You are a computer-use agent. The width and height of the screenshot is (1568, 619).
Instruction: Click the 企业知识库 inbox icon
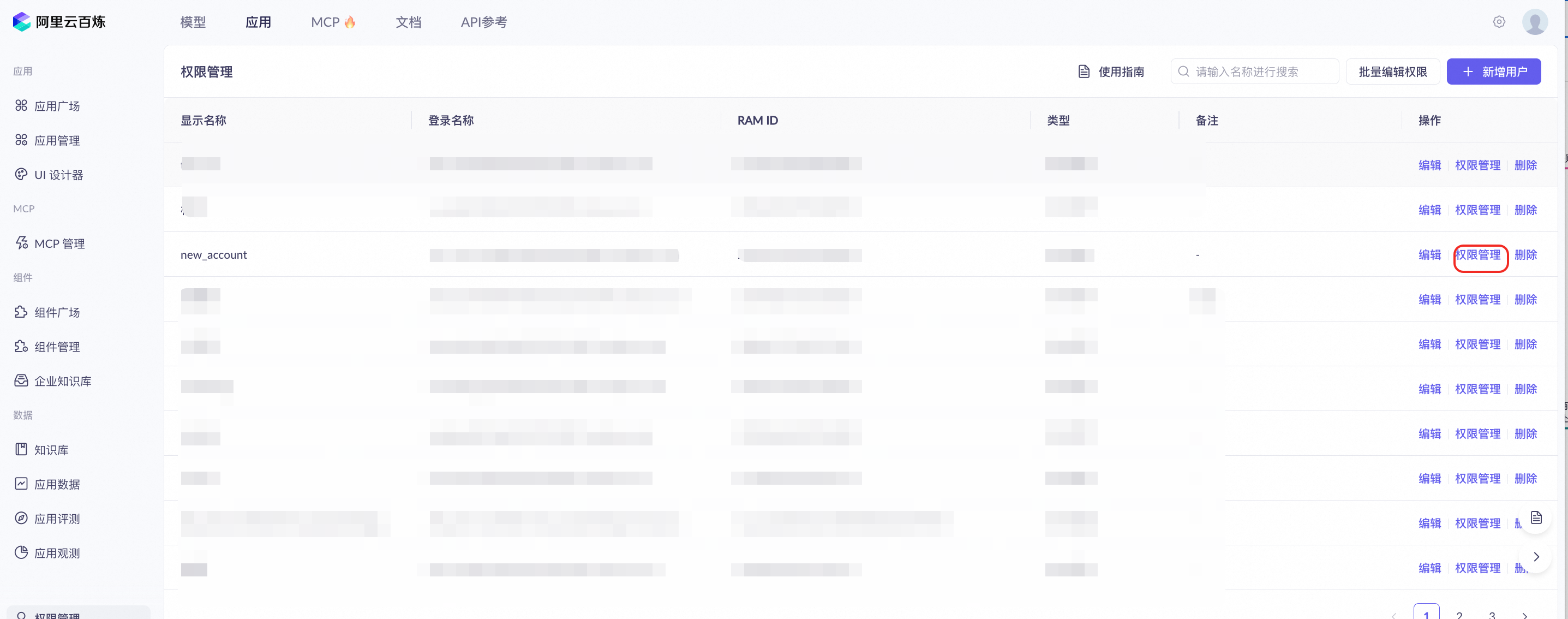tap(21, 381)
